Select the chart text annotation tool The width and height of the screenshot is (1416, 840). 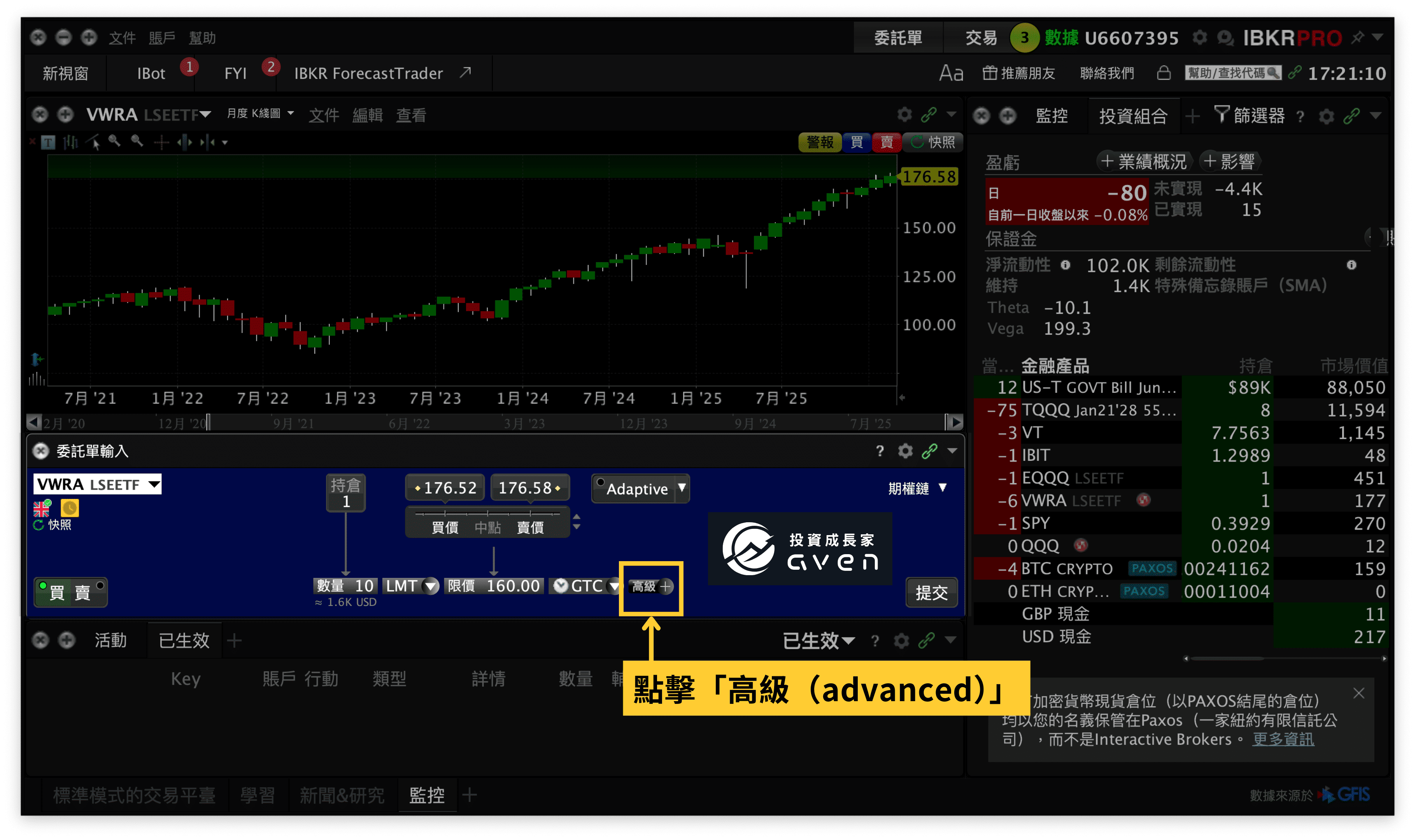[48, 142]
